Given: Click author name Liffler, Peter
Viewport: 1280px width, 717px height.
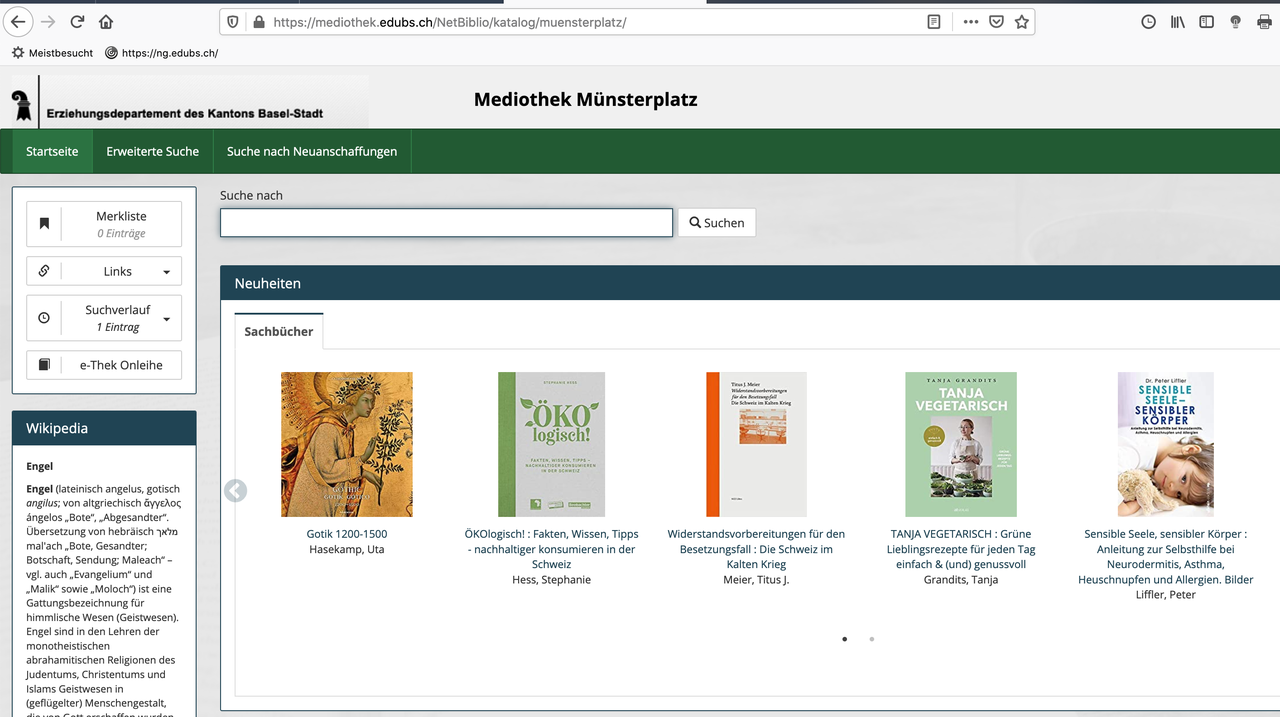Looking at the screenshot, I should click(1166, 595).
